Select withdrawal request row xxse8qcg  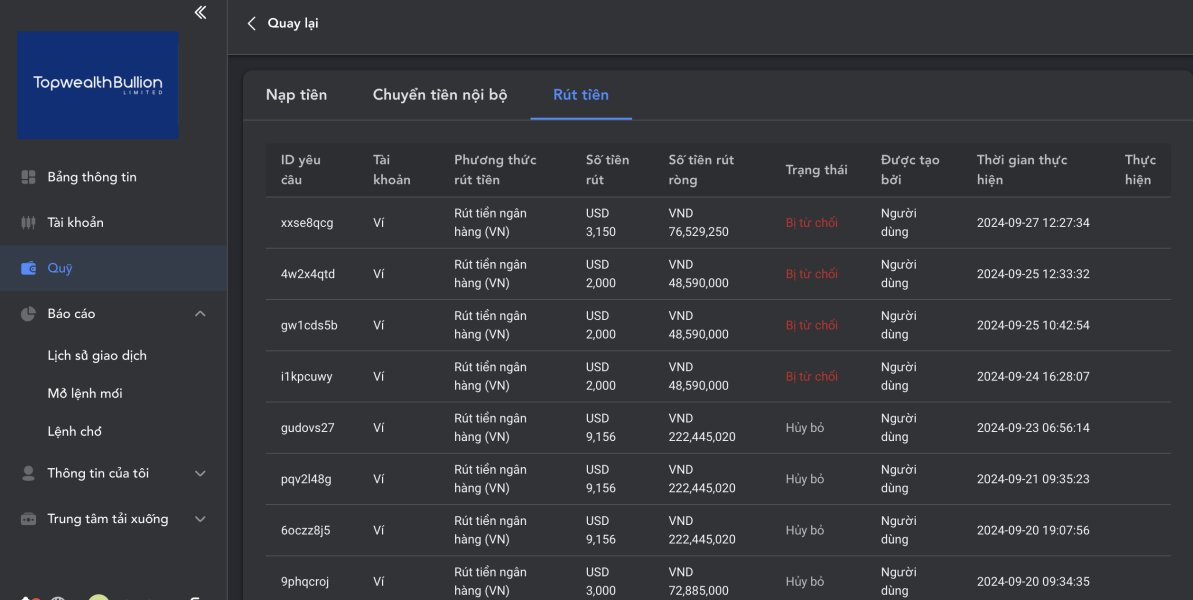pos(307,223)
